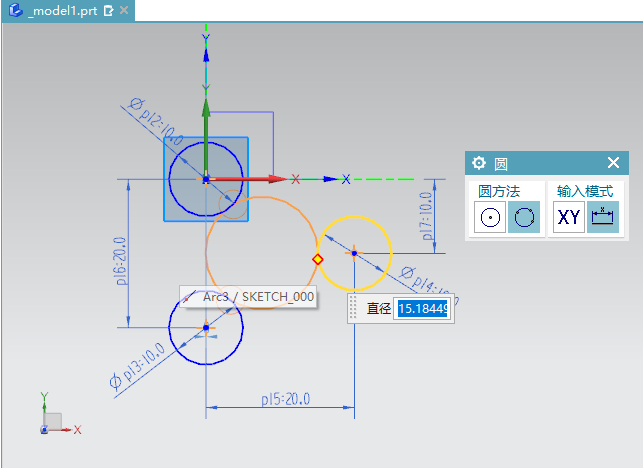Click the center point of the lower blue circle
The height and width of the screenshot is (468, 643).
coord(206,327)
